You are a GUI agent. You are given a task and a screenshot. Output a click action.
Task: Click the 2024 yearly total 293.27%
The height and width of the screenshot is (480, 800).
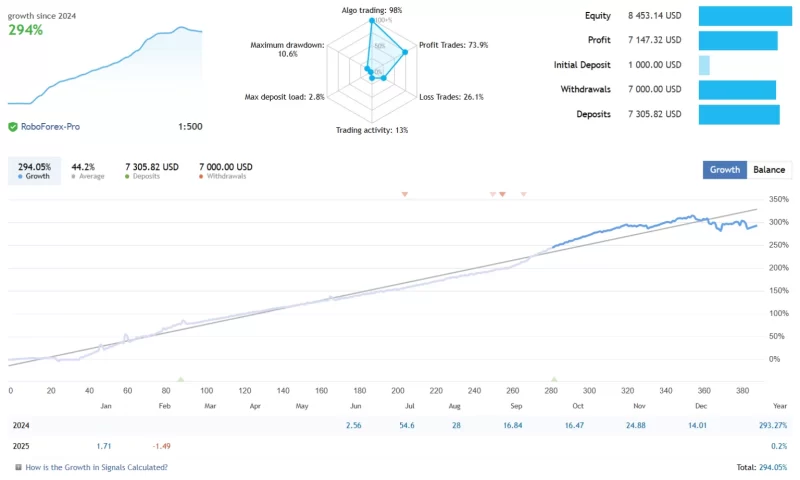tap(770, 426)
